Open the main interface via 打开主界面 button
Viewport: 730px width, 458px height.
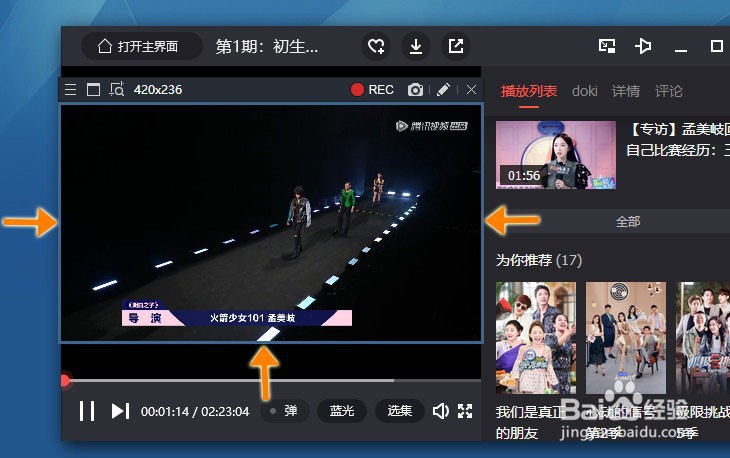click(142, 46)
